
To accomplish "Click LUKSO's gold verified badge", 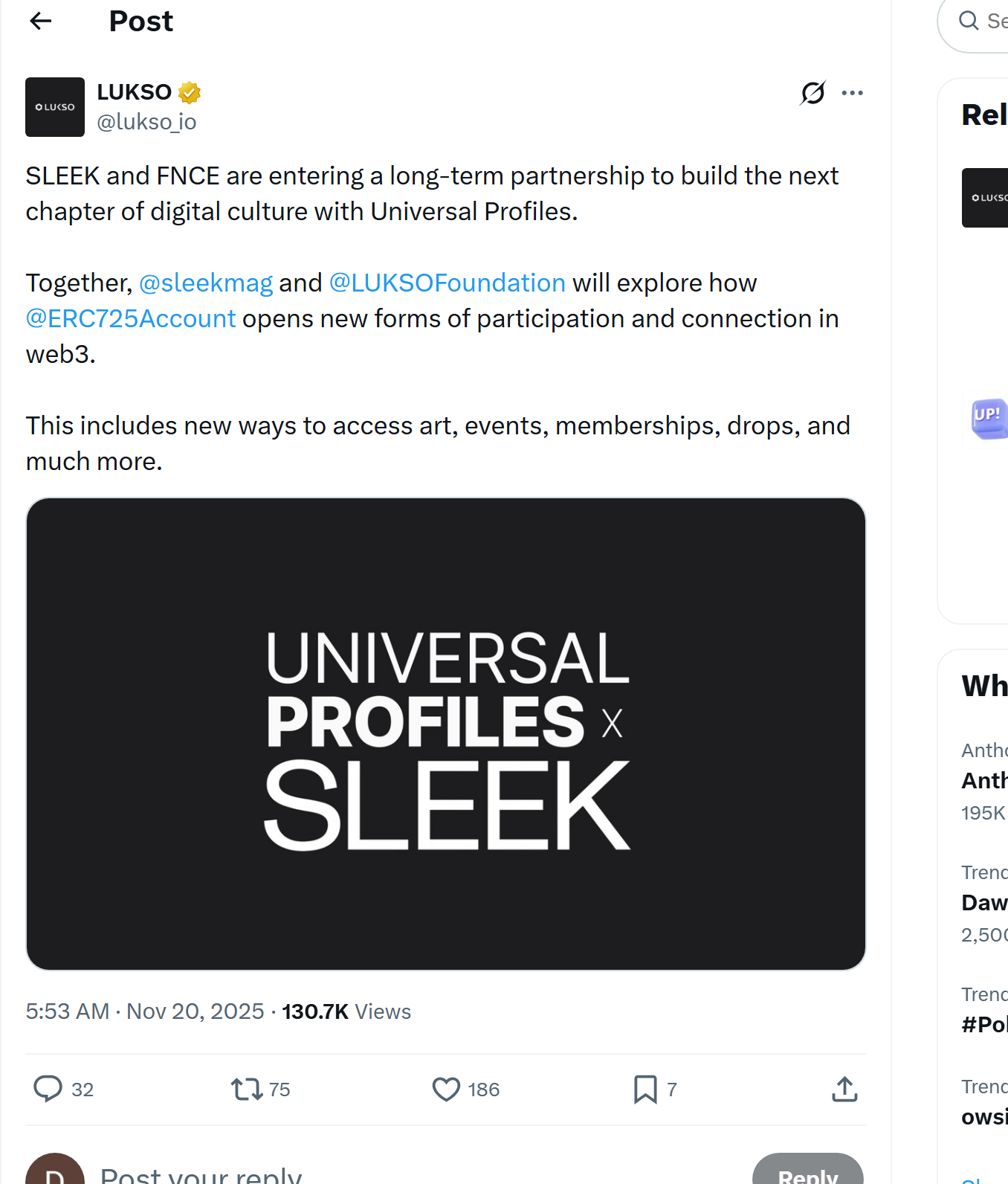I will pyautogui.click(x=189, y=91).
